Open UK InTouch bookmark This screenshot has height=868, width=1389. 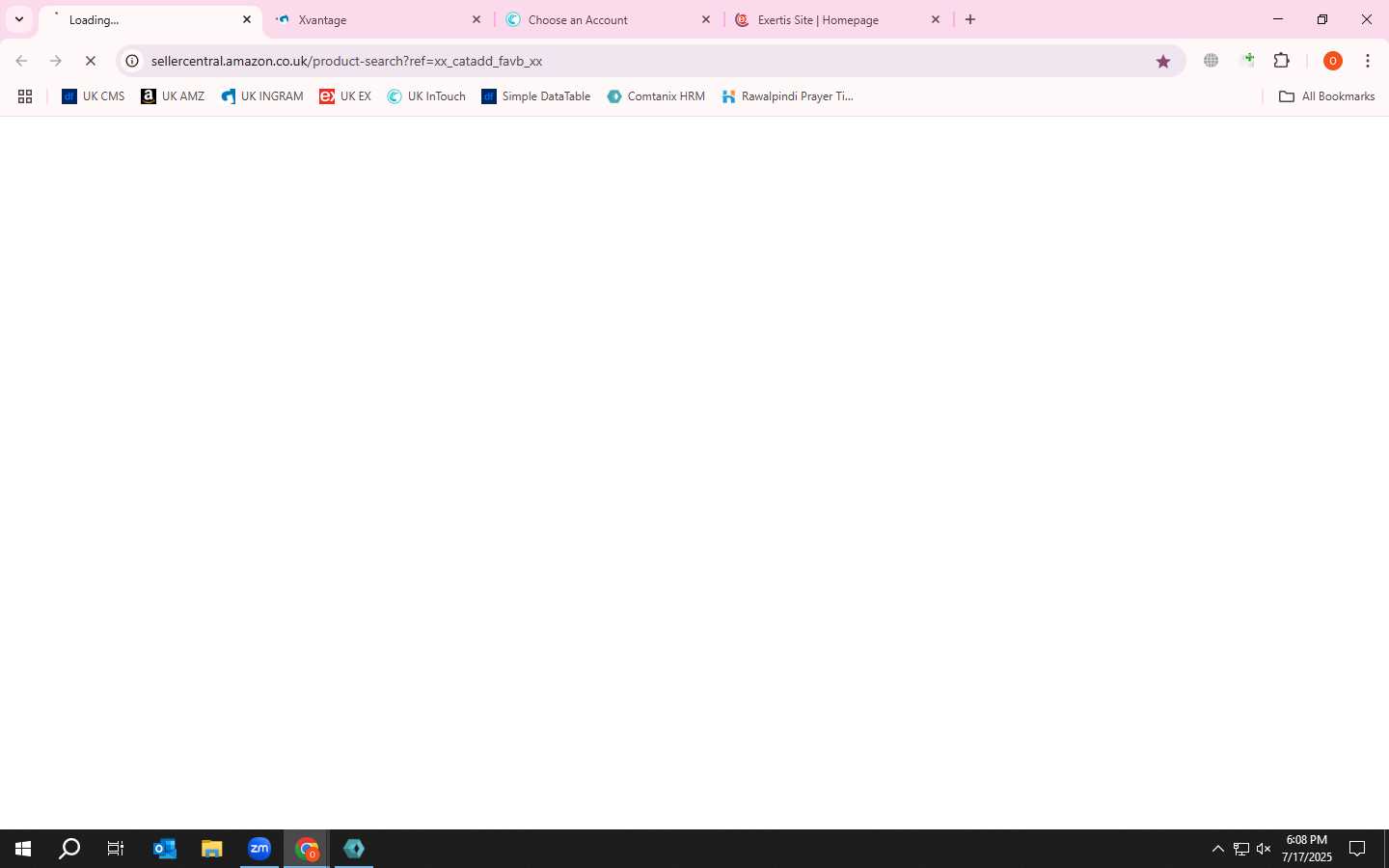[426, 96]
